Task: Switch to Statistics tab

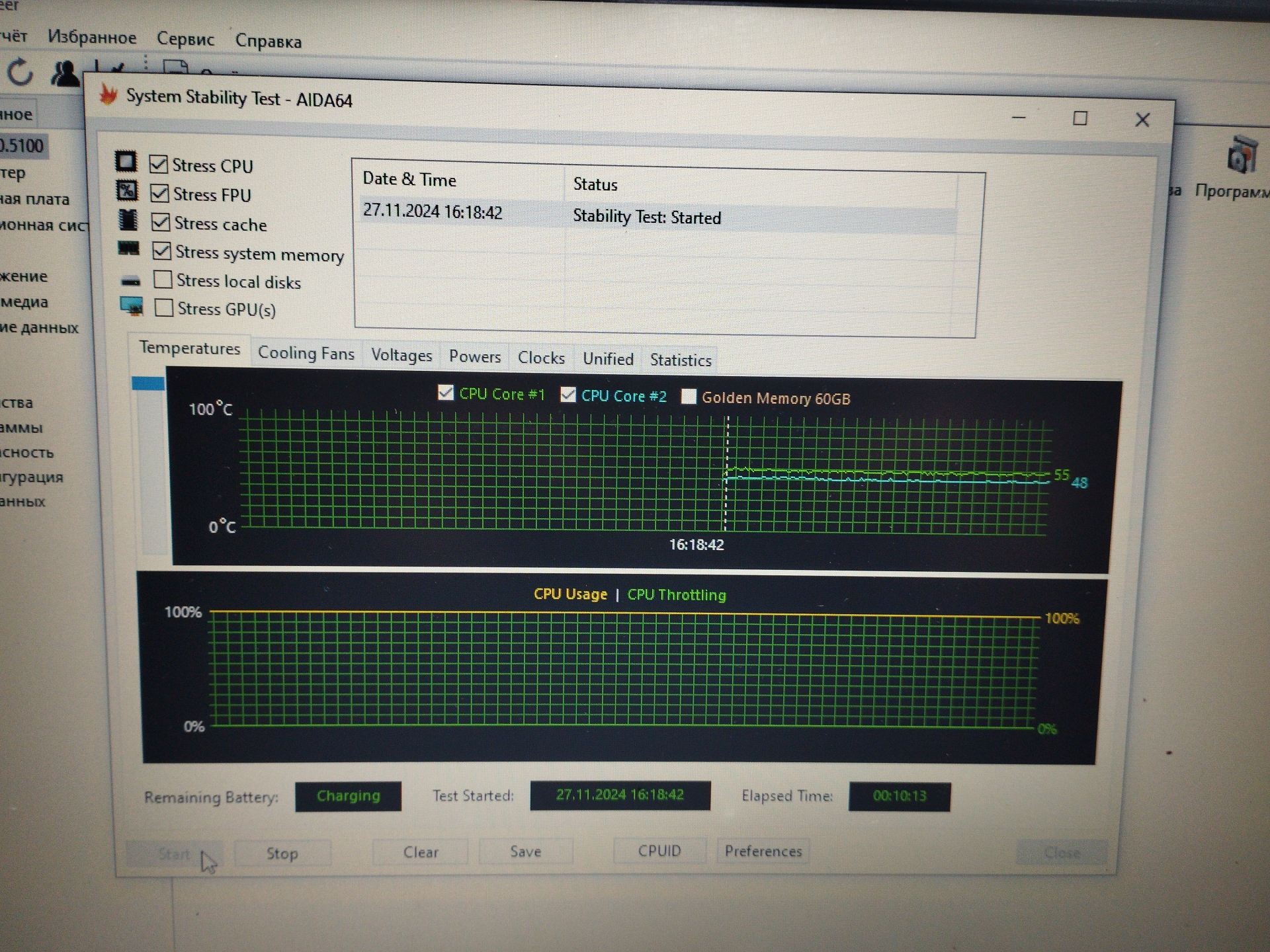Action: [x=681, y=360]
